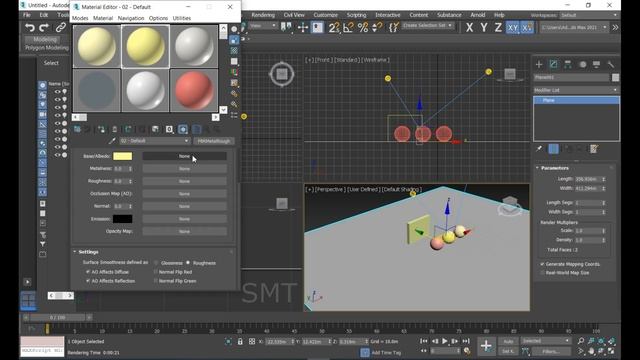This screenshot has width=640, height=360.
Task: Click Metalness map None button
Action: coord(184,169)
